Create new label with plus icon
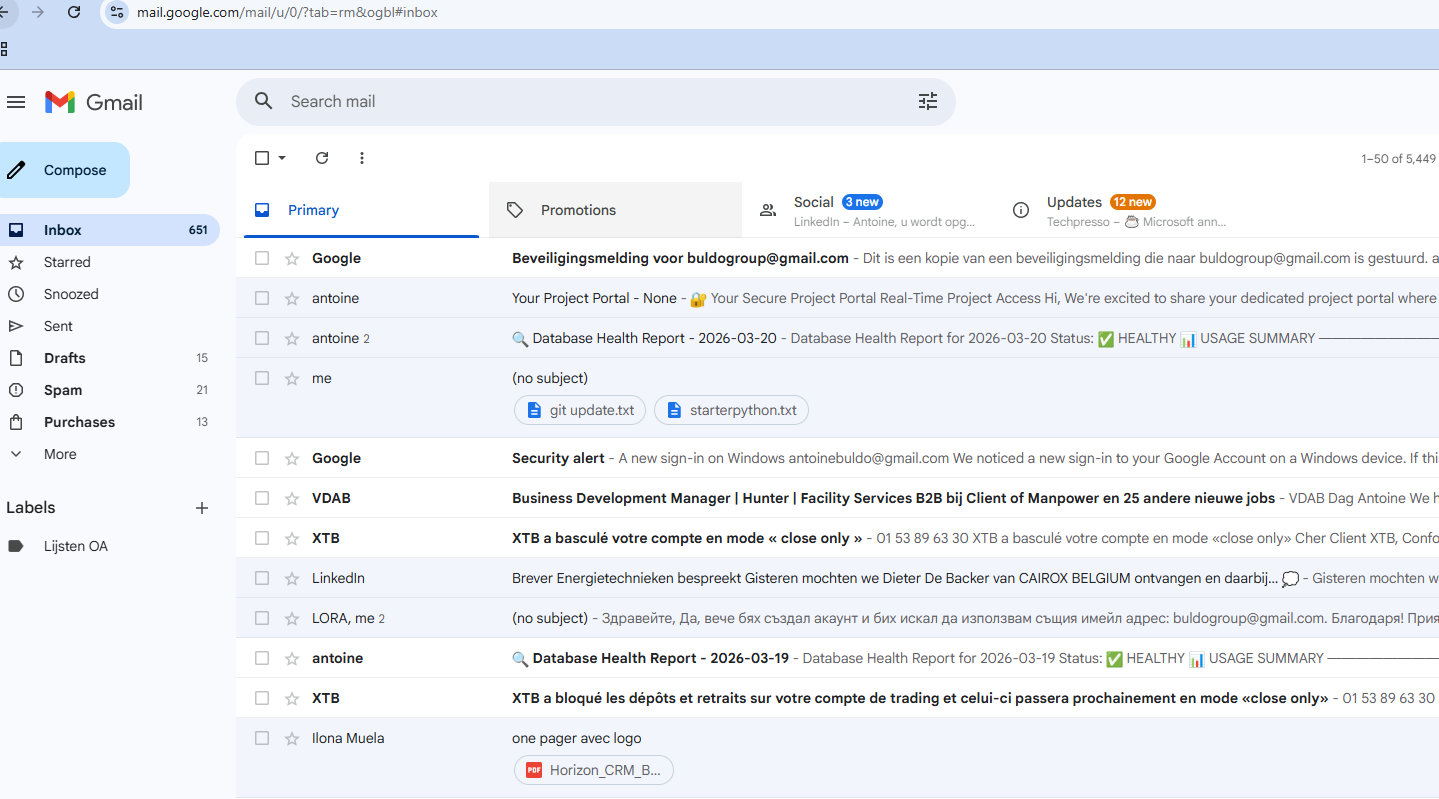Image resolution: width=1439 pixels, height=799 pixels. click(202, 508)
